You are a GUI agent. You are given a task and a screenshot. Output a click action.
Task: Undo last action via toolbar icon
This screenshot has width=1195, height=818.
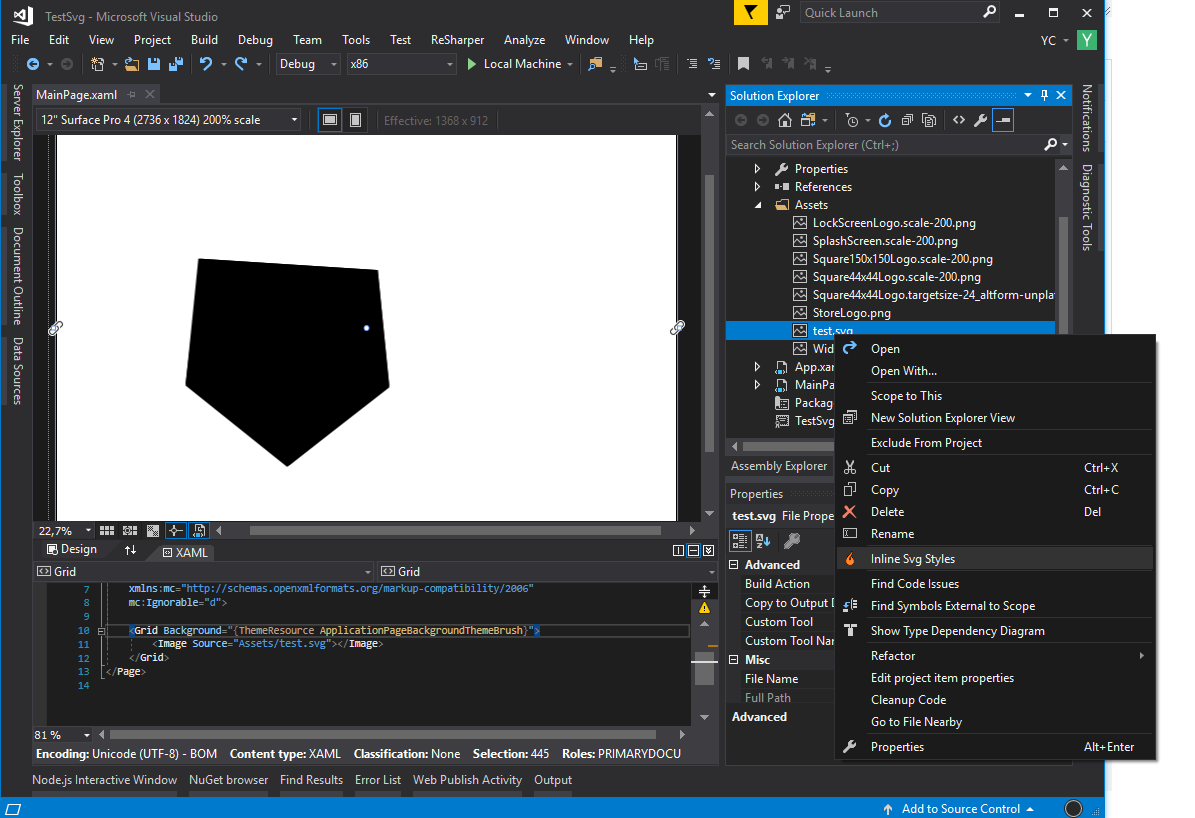pyautogui.click(x=204, y=64)
